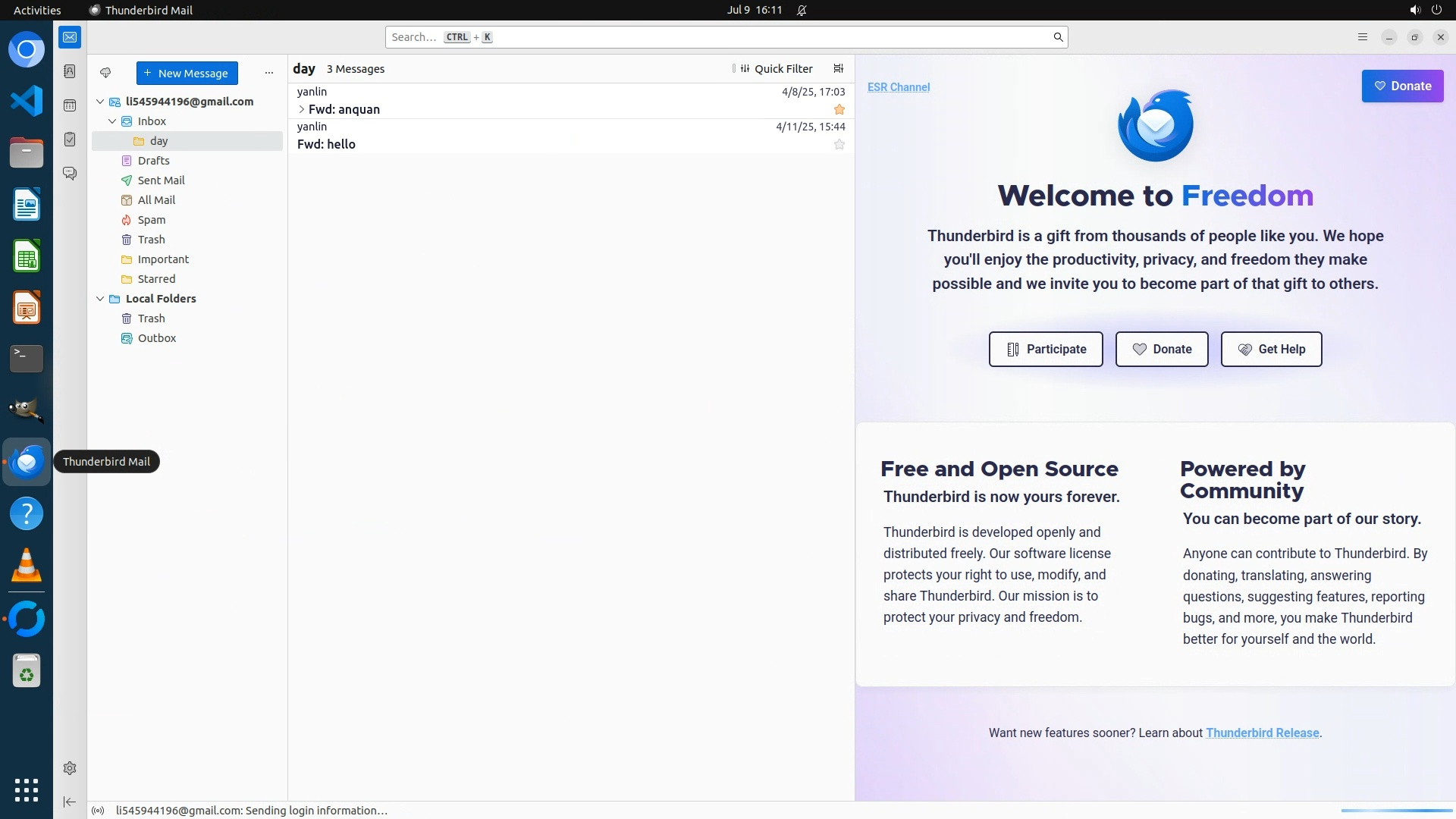Open the Files app from dock

27,153
